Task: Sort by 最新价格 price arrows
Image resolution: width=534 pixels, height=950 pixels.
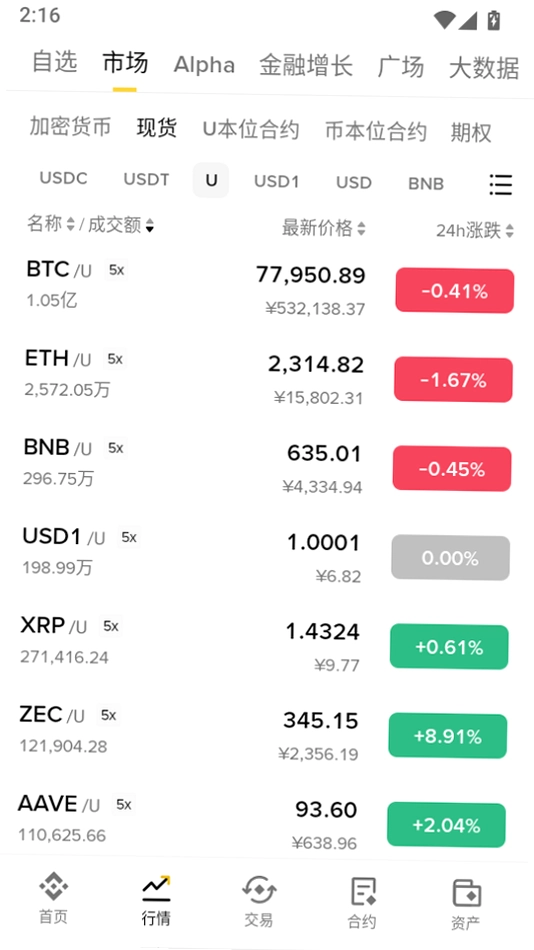Action: coord(361,228)
